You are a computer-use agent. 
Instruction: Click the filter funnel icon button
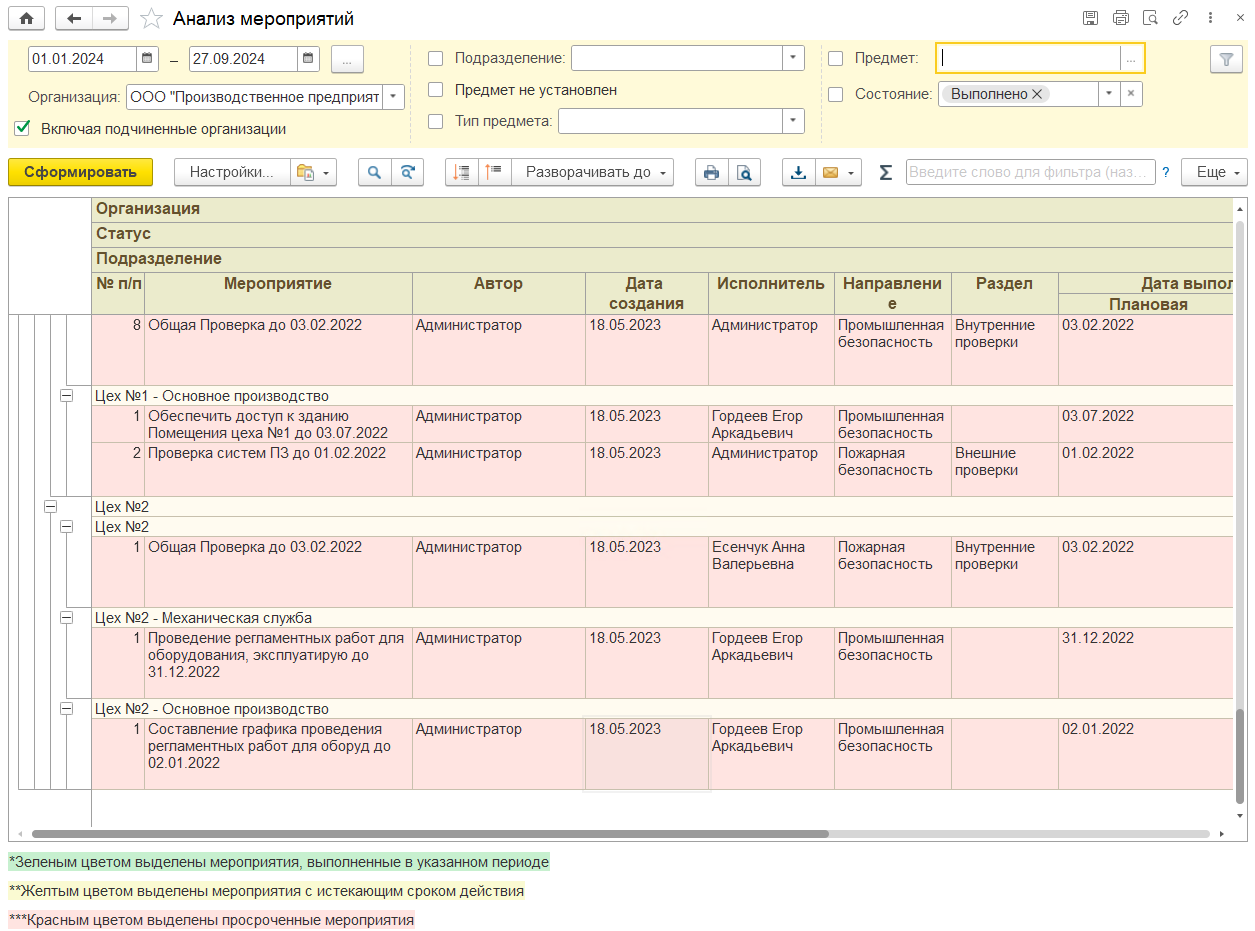pyautogui.click(x=1225, y=59)
